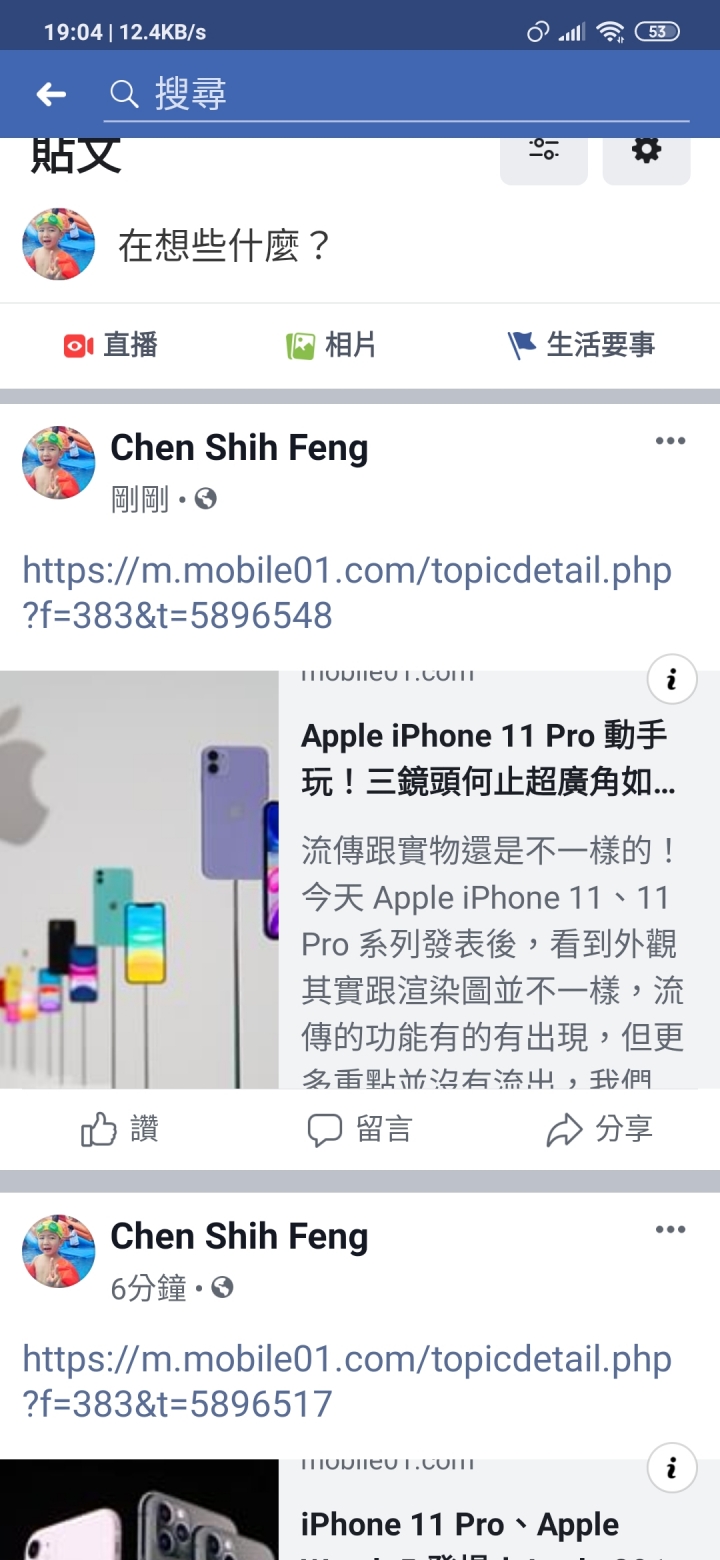Create a 生活要事 life event
Screen dimensions: 720x1560
click(x=582, y=345)
